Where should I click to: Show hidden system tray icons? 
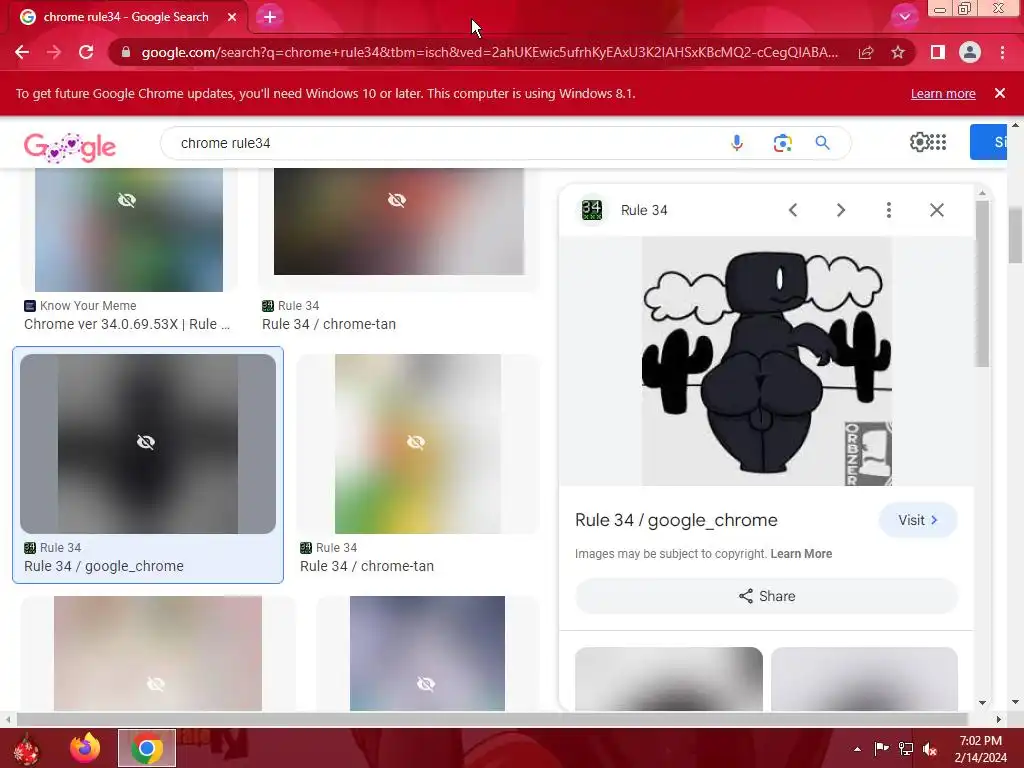click(x=857, y=749)
